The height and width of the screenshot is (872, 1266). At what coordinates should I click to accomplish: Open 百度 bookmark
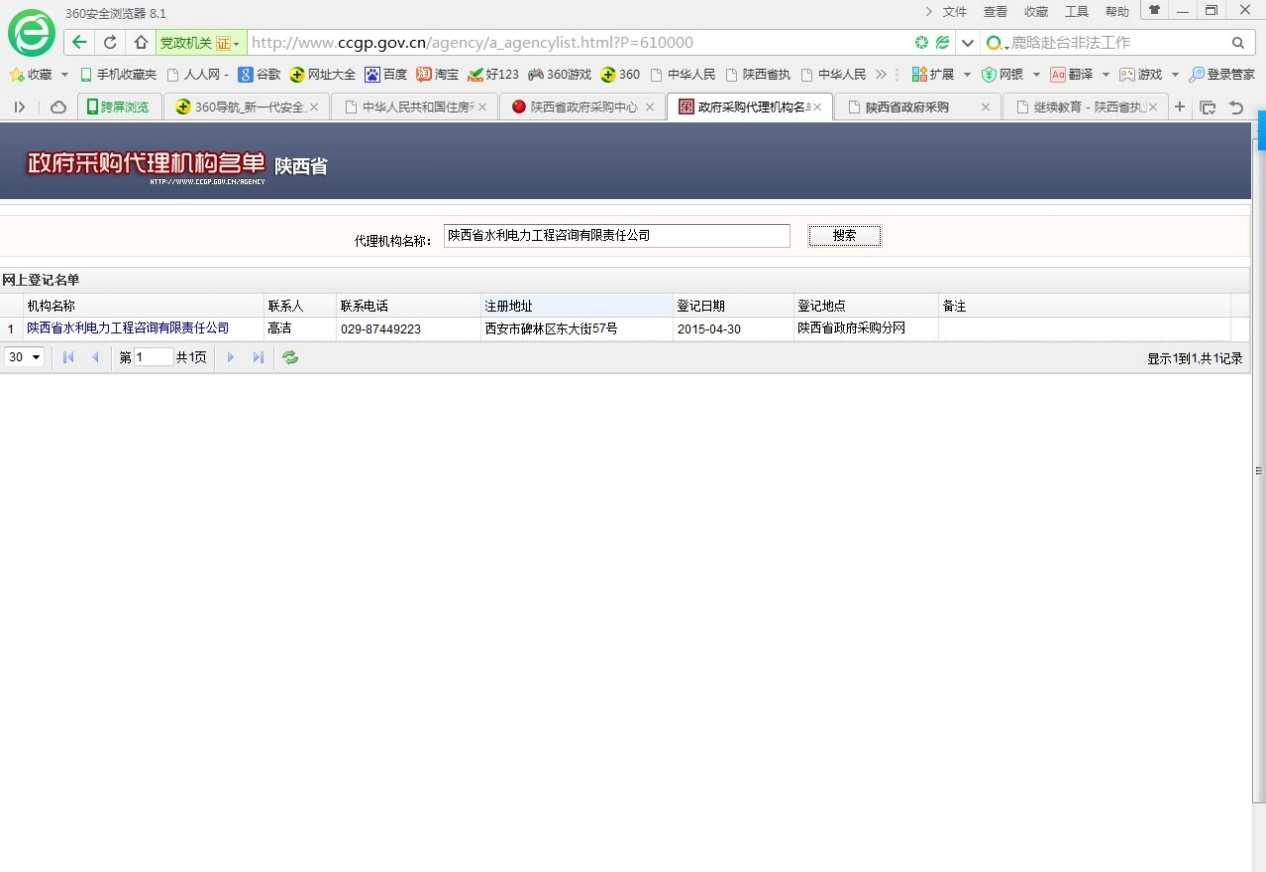point(386,74)
